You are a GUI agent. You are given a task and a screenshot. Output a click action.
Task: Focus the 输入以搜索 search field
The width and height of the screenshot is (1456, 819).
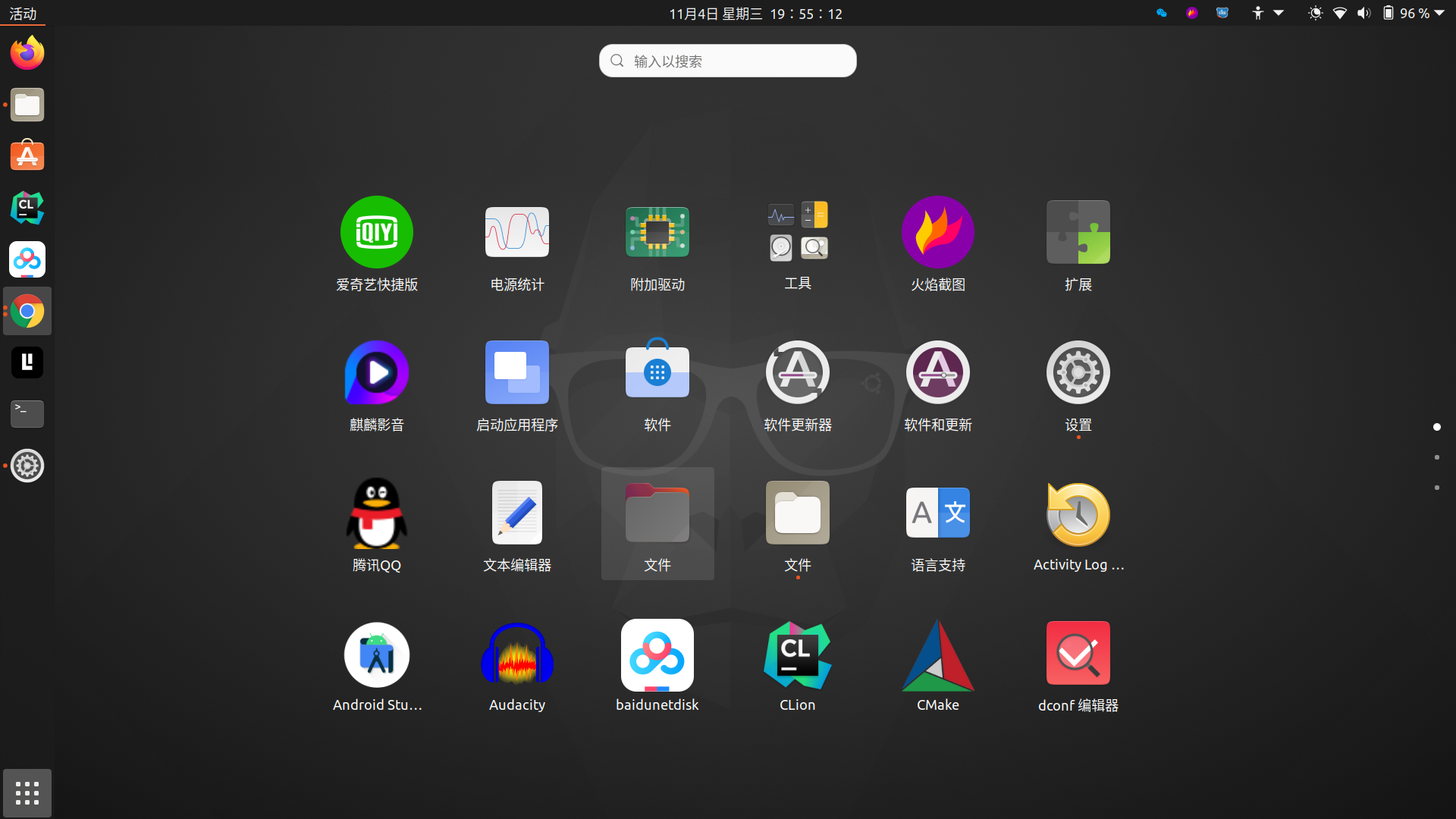(728, 61)
